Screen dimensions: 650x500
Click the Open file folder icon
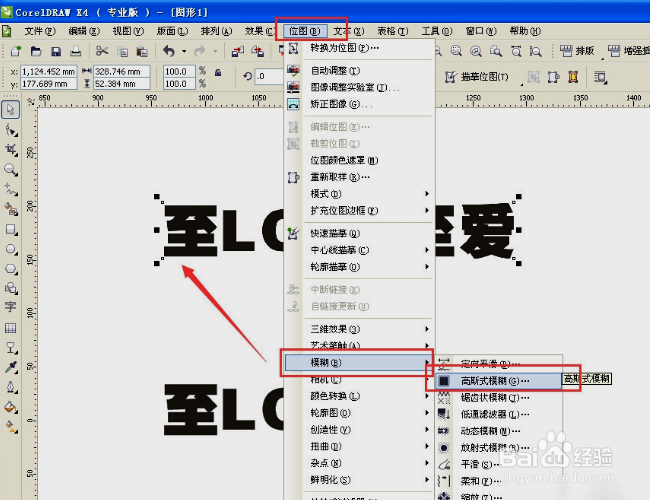36,51
